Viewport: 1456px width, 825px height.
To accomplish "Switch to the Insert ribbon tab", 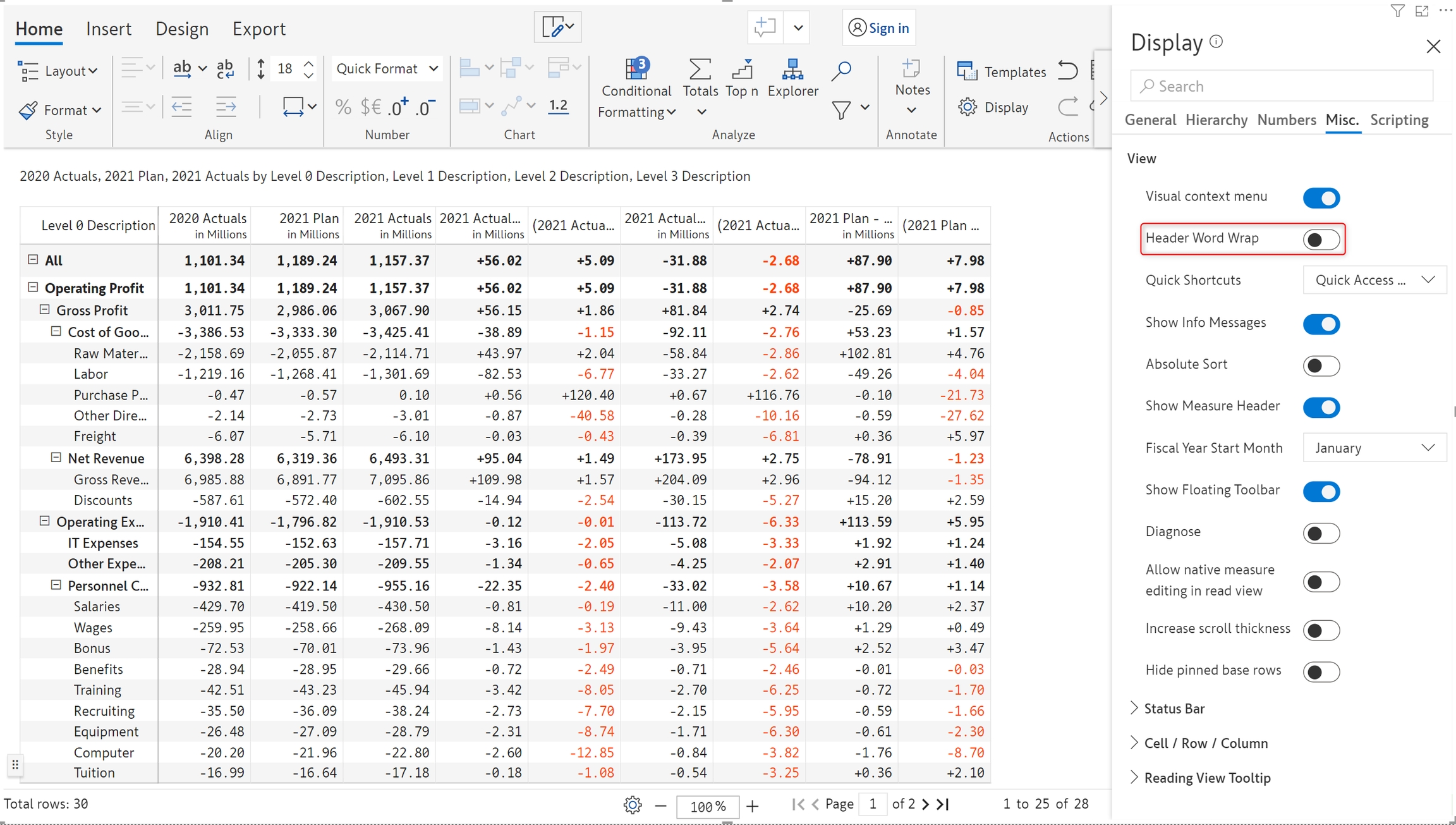I will pos(109,29).
